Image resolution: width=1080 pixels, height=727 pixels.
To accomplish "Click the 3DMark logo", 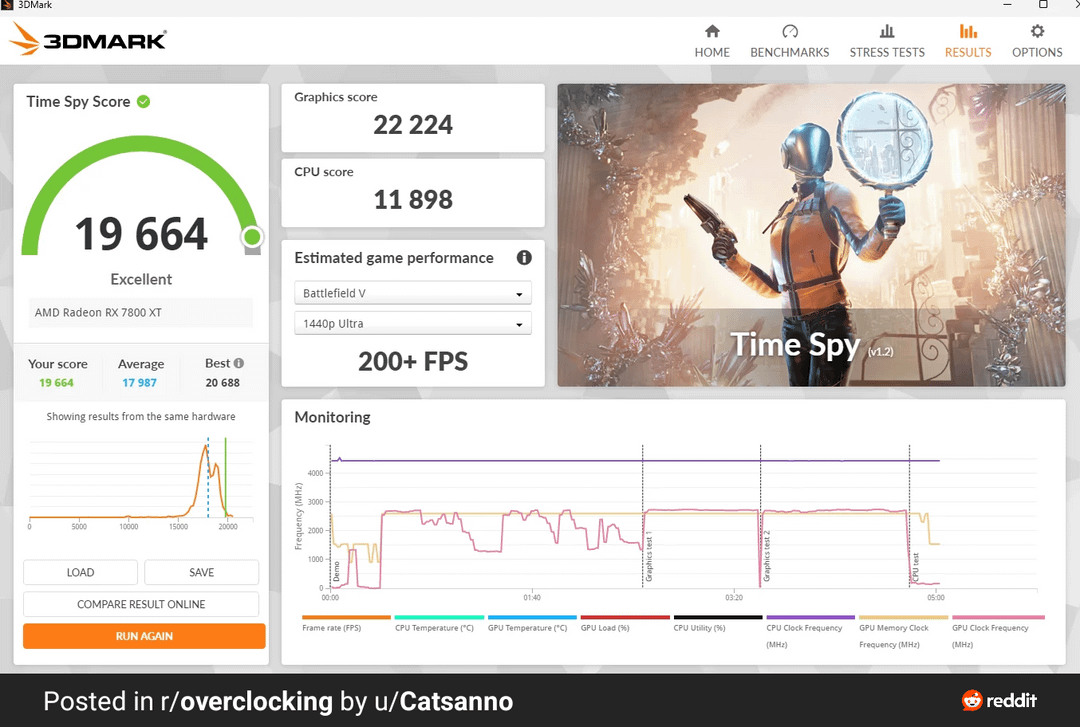I will pos(87,39).
